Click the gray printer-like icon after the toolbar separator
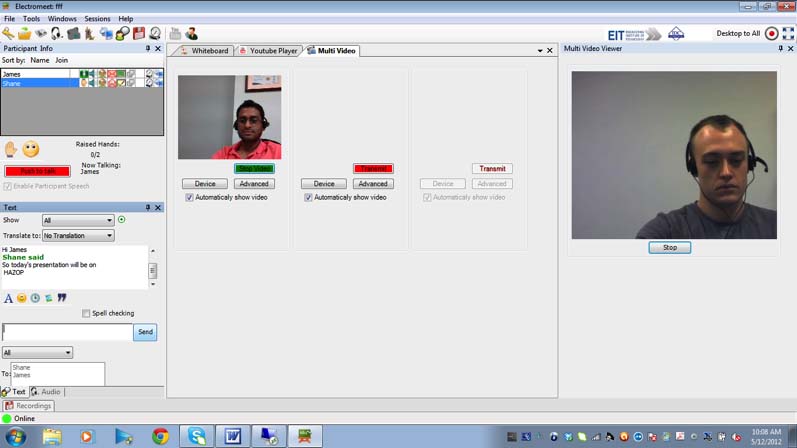Viewport: 797px width, 448px height. click(x=175, y=34)
